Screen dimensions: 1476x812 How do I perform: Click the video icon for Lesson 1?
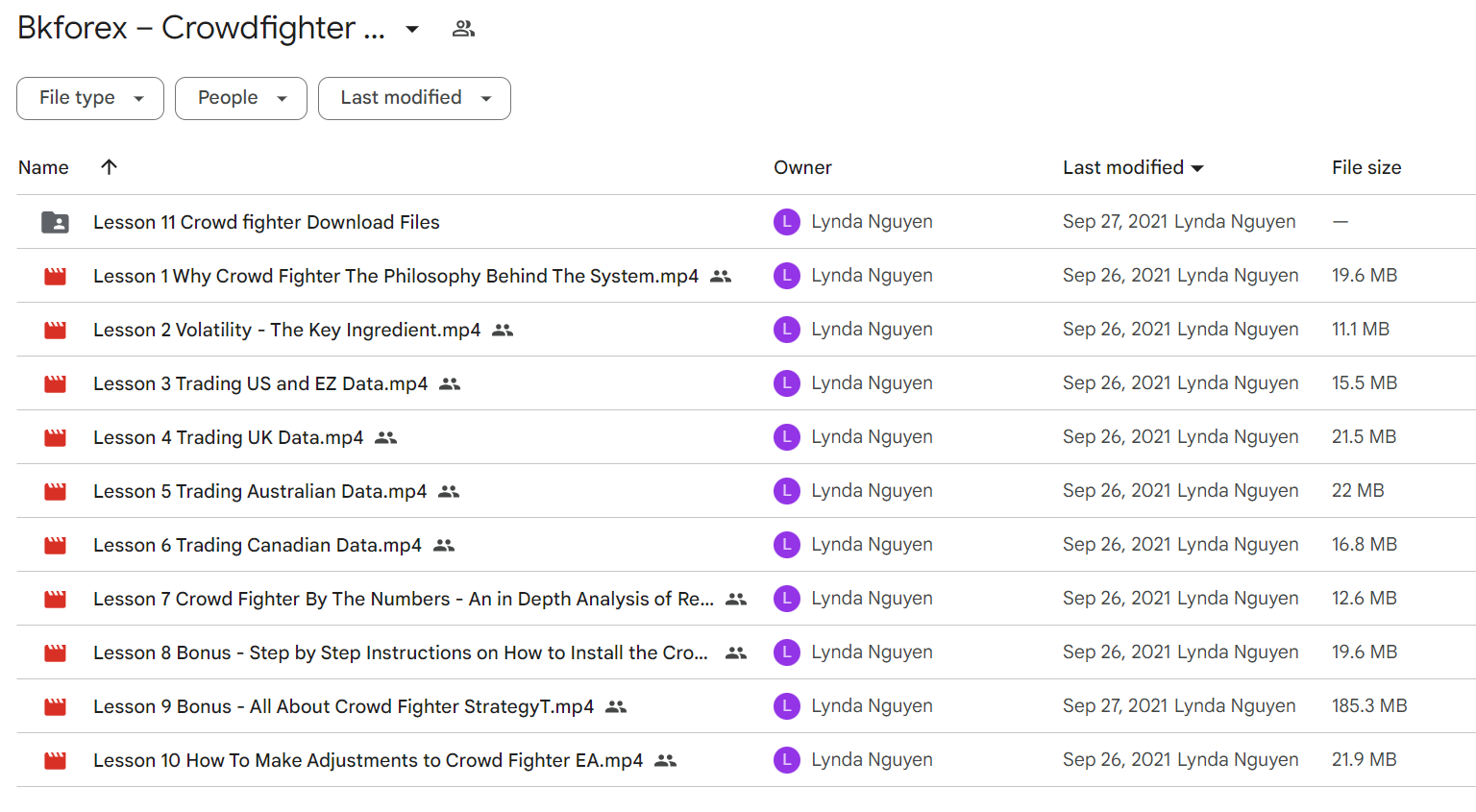(55, 276)
